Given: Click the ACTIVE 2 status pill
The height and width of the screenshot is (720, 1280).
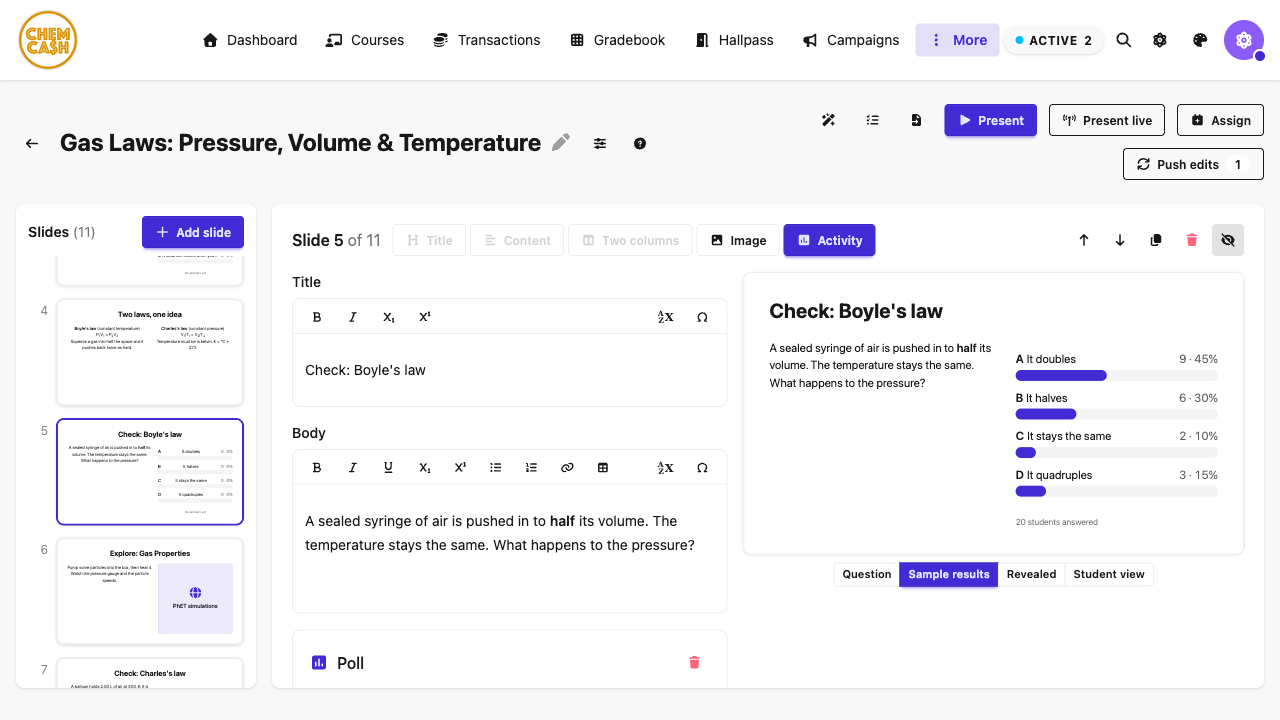Looking at the screenshot, I should click(x=1054, y=40).
